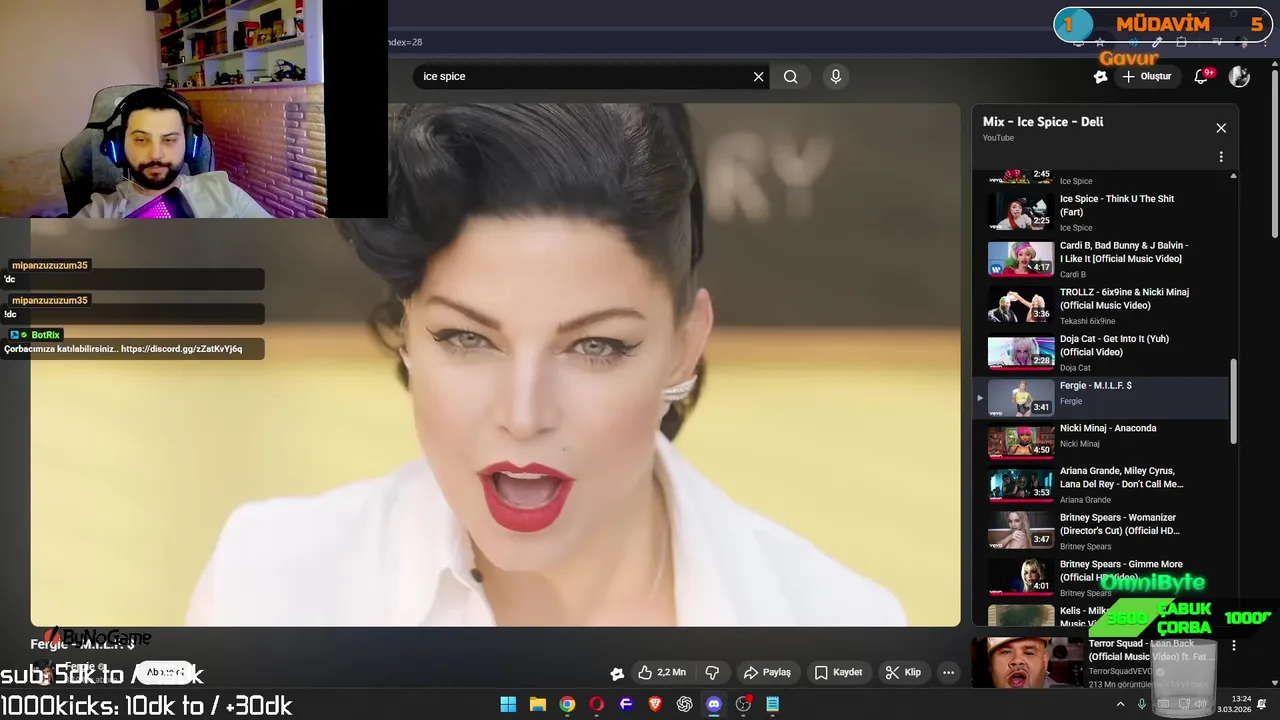Click the 'Ariana Grande' channel name
This screenshot has height=720, width=1280.
[x=1085, y=500]
